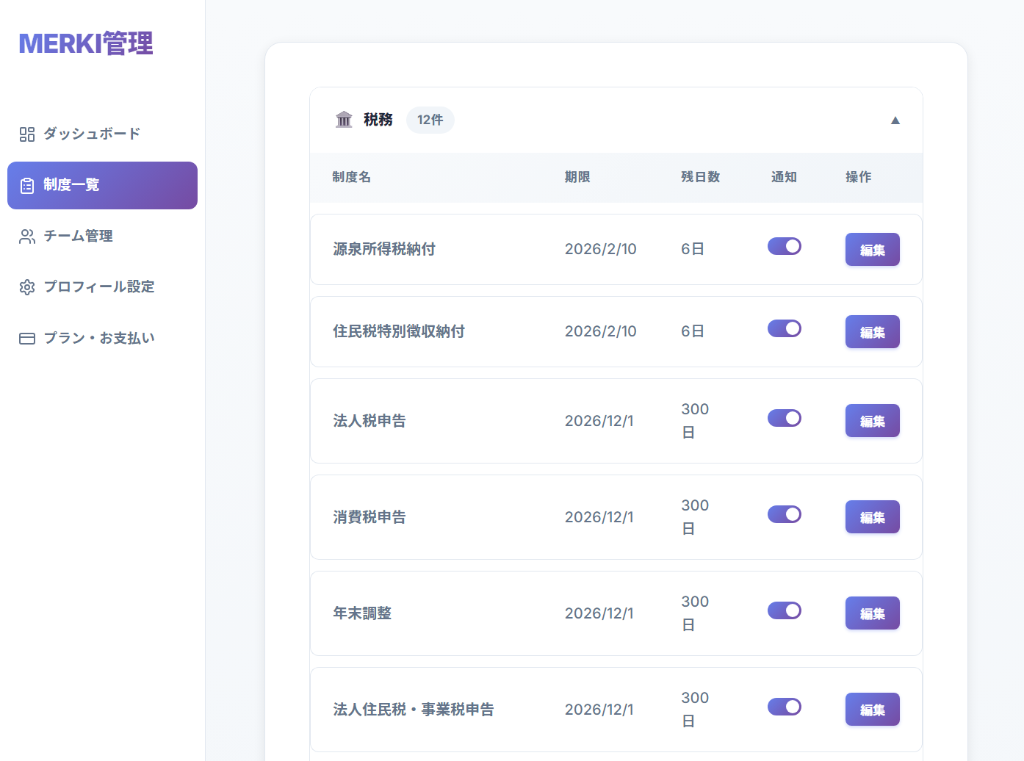Disable notification for 住民税特別徴収納付
The height and width of the screenshot is (761, 1024).
(784, 328)
